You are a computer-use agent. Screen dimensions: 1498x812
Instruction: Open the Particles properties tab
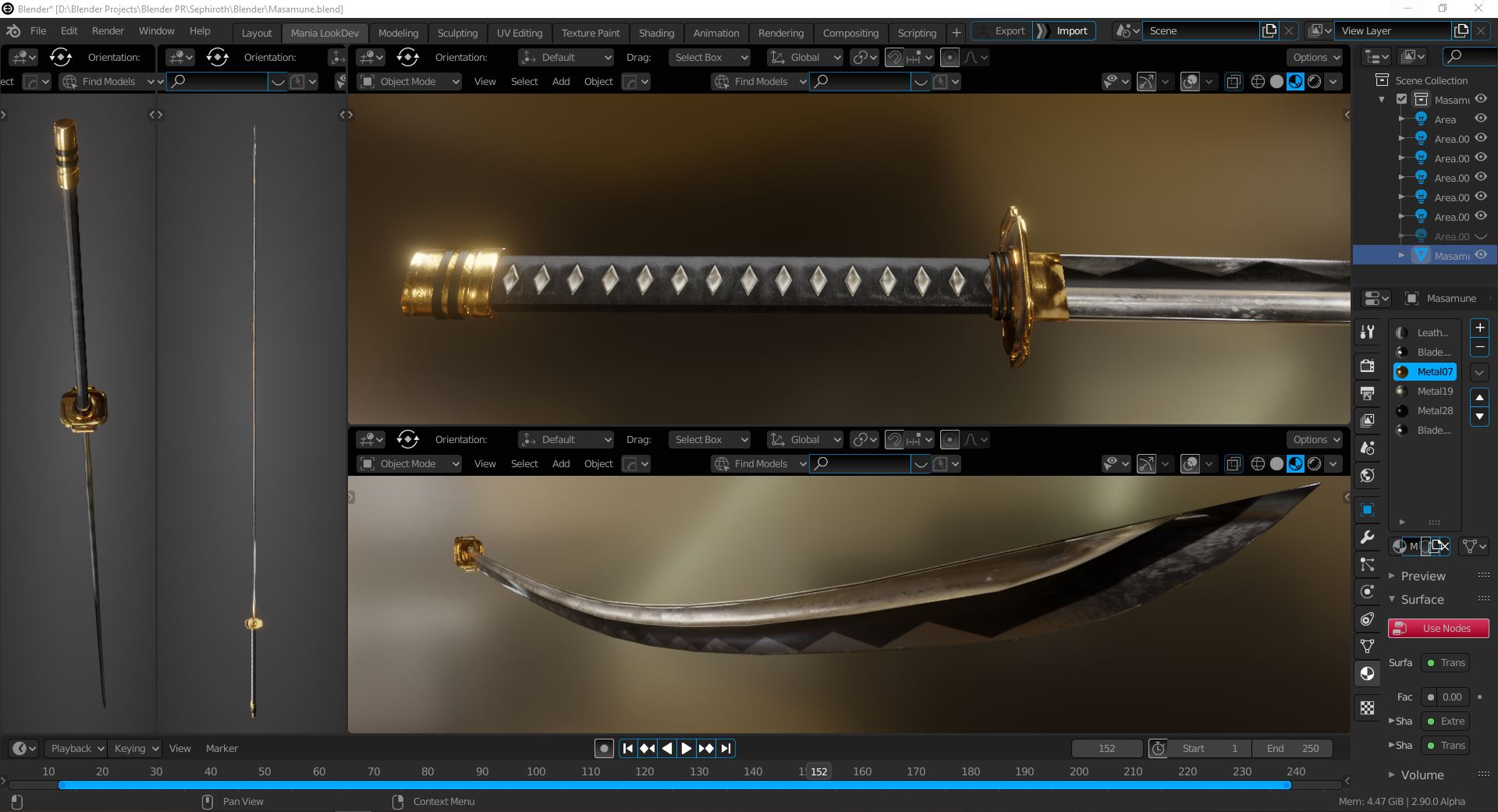[1367, 564]
